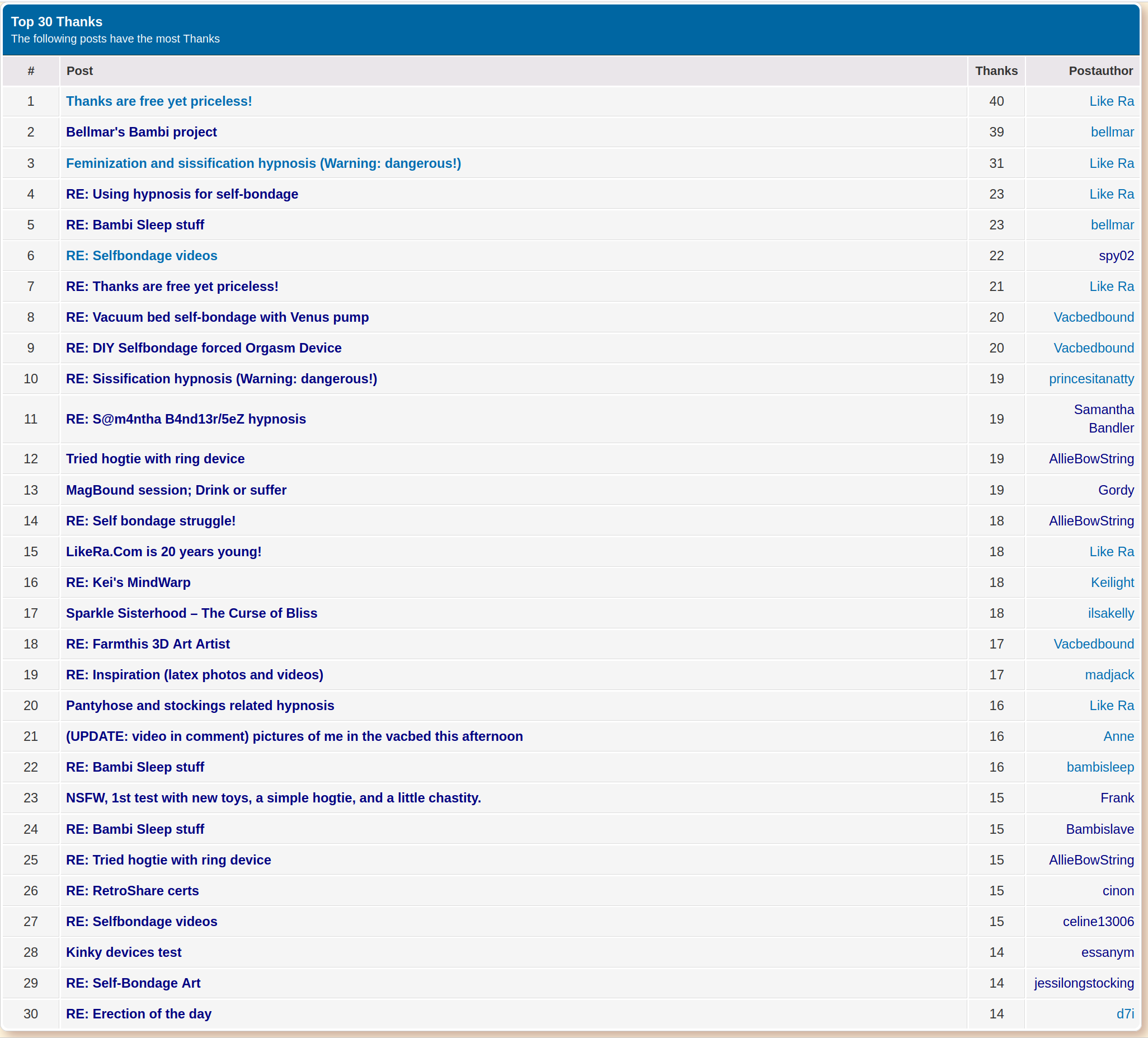Click 'LikeRa.Com is 20 years young!' post

[x=163, y=552]
